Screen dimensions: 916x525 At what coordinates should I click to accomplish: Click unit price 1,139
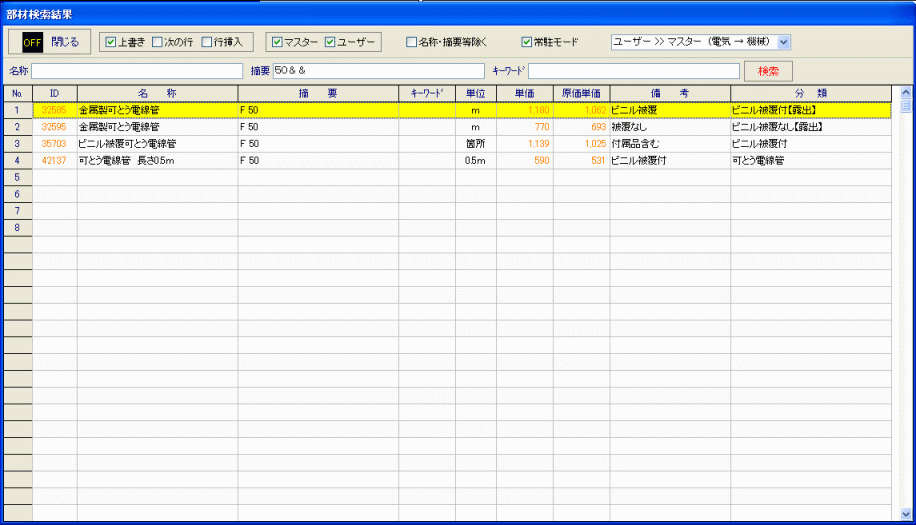click(x=525, y=144)
